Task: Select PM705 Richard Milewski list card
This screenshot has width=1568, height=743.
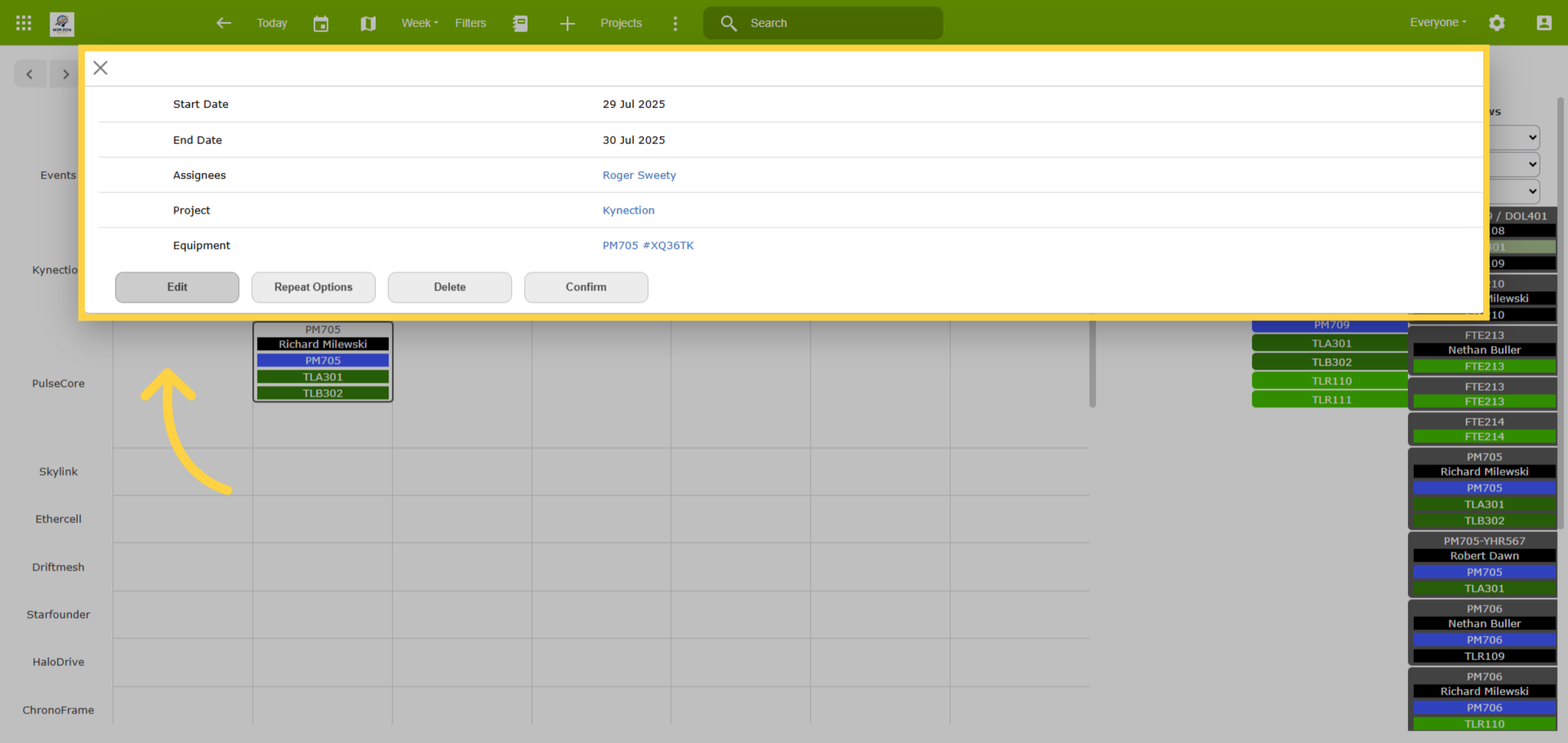Action: point(1484,489)
